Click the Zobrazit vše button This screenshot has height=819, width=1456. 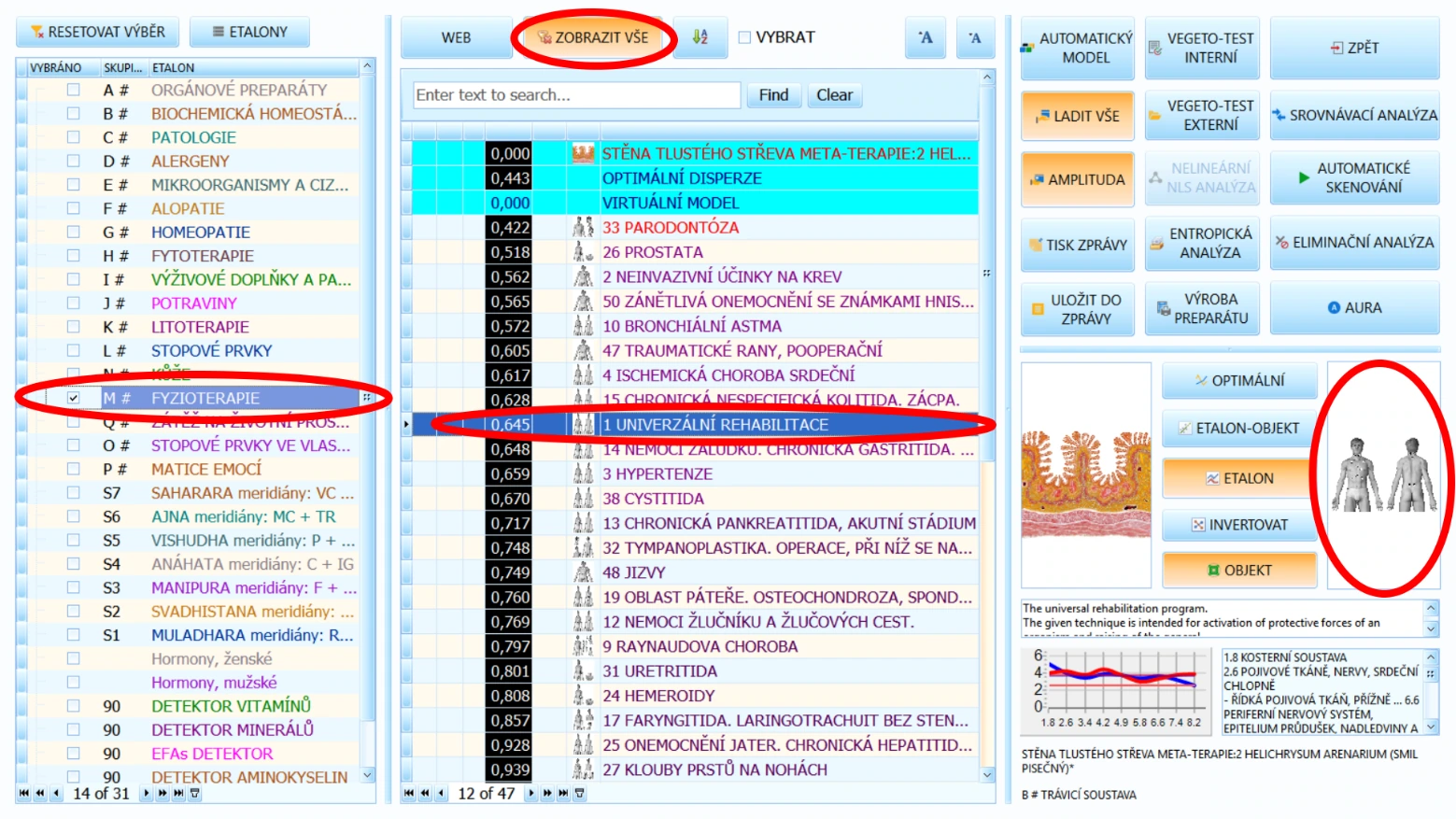pyautogui.click(x=592, y=37)
